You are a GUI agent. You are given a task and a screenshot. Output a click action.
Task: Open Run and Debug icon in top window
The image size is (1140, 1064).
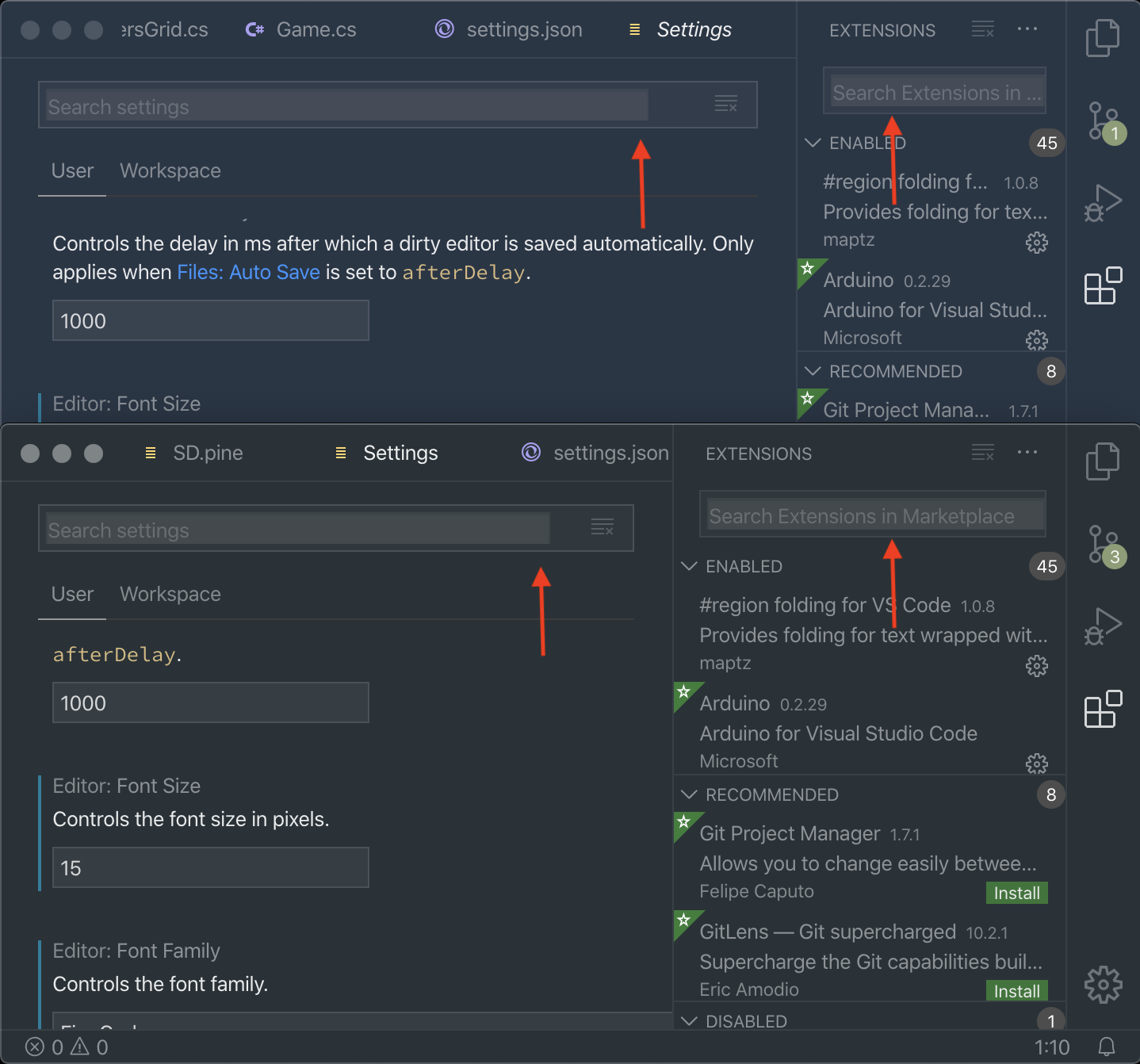coord(1102,203)
